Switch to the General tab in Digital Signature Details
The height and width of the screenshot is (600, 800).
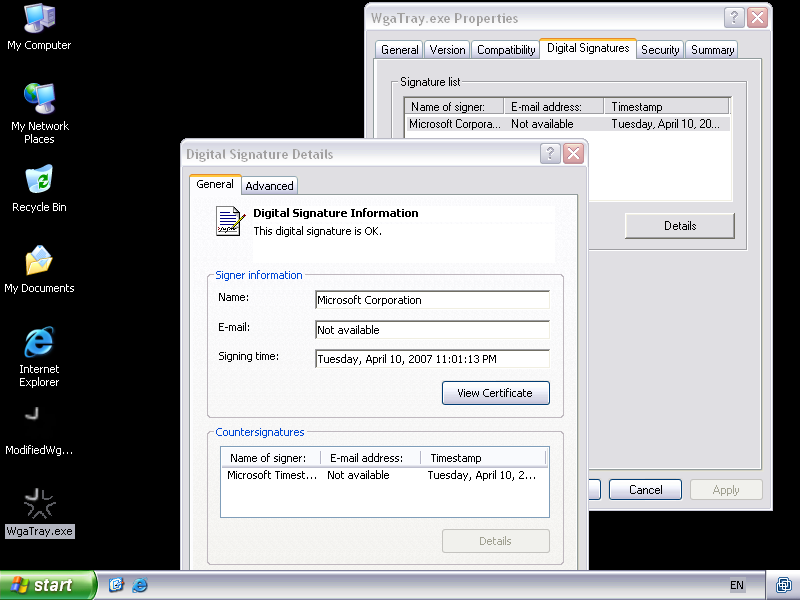[x=215, y=184]
